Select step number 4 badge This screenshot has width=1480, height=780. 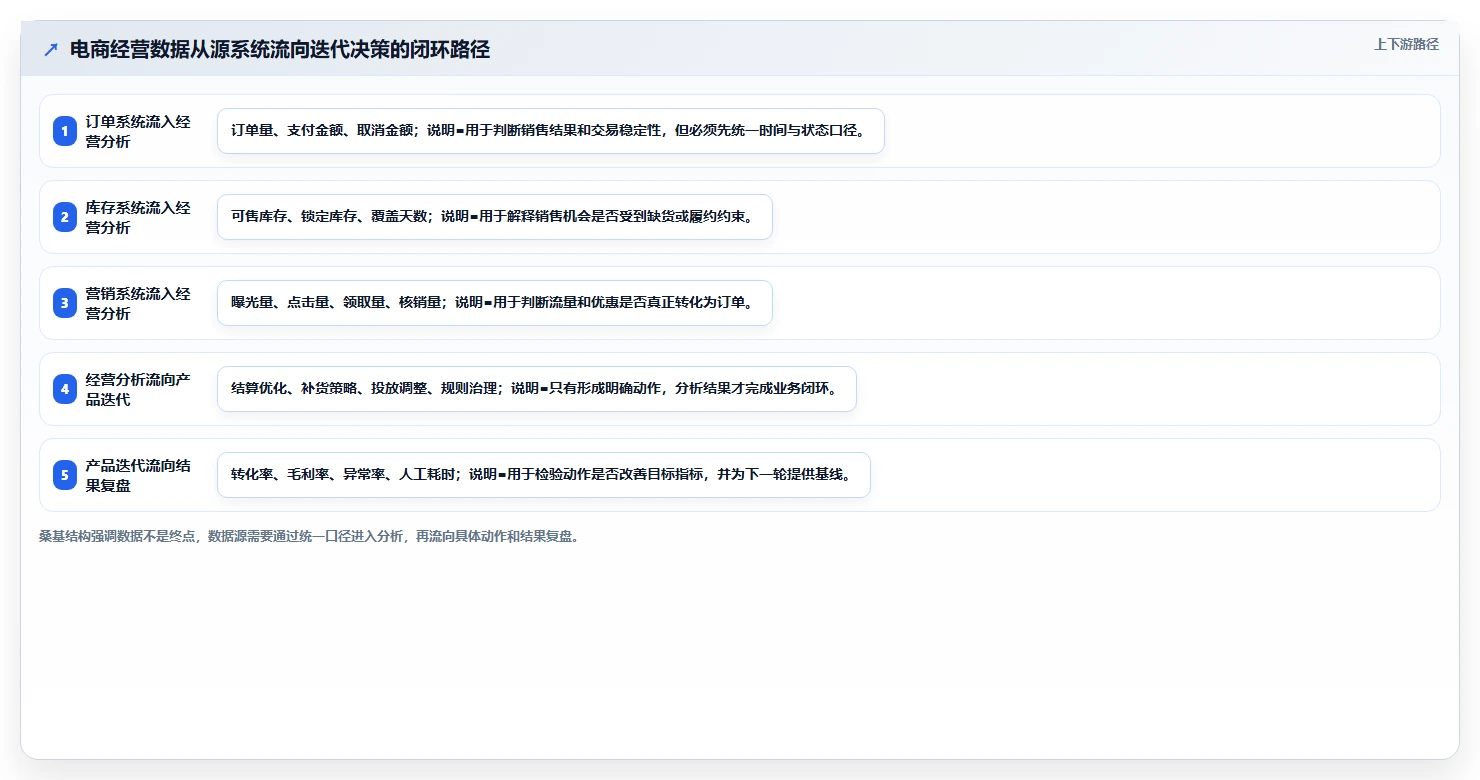coord(65,389)
